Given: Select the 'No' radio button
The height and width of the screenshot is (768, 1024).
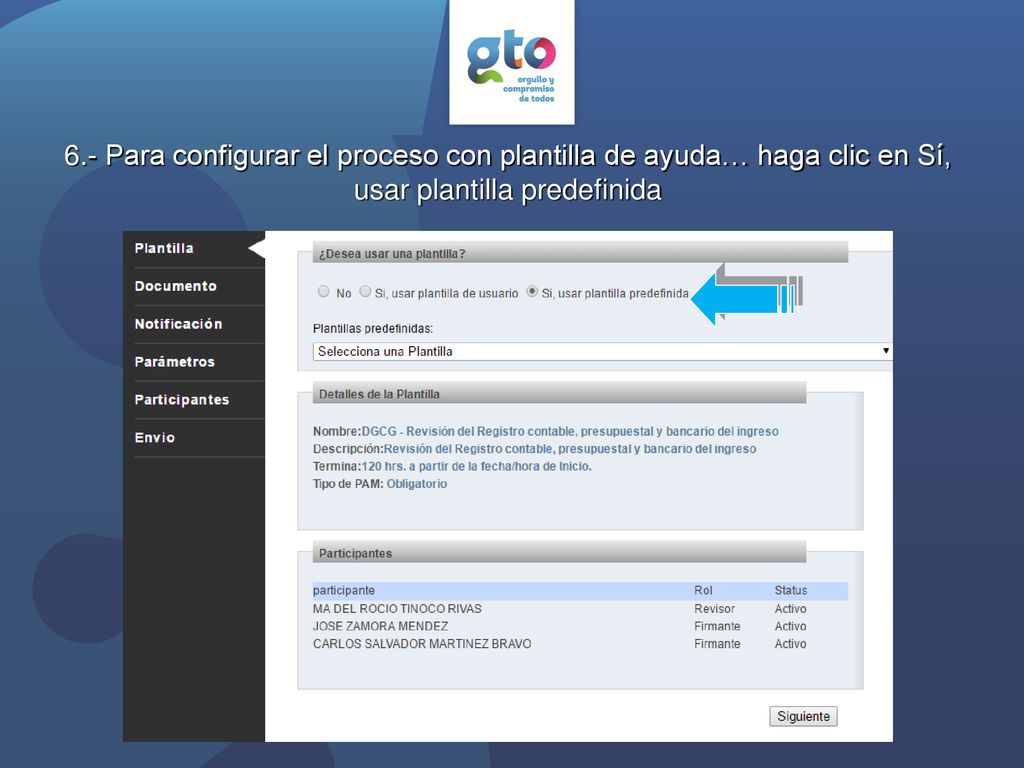Looking at the screenshot, I should pos(323,291).
